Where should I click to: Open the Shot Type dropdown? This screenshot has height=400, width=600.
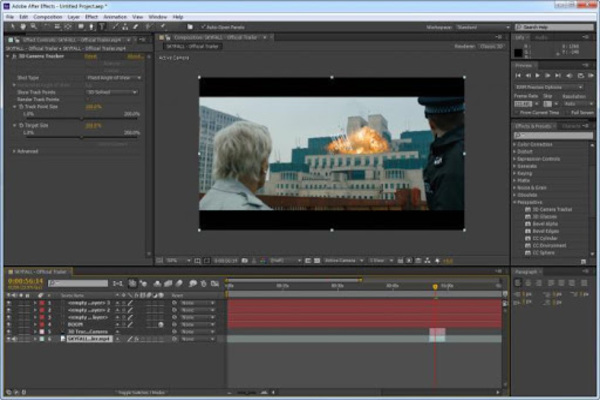coord(112,76)
